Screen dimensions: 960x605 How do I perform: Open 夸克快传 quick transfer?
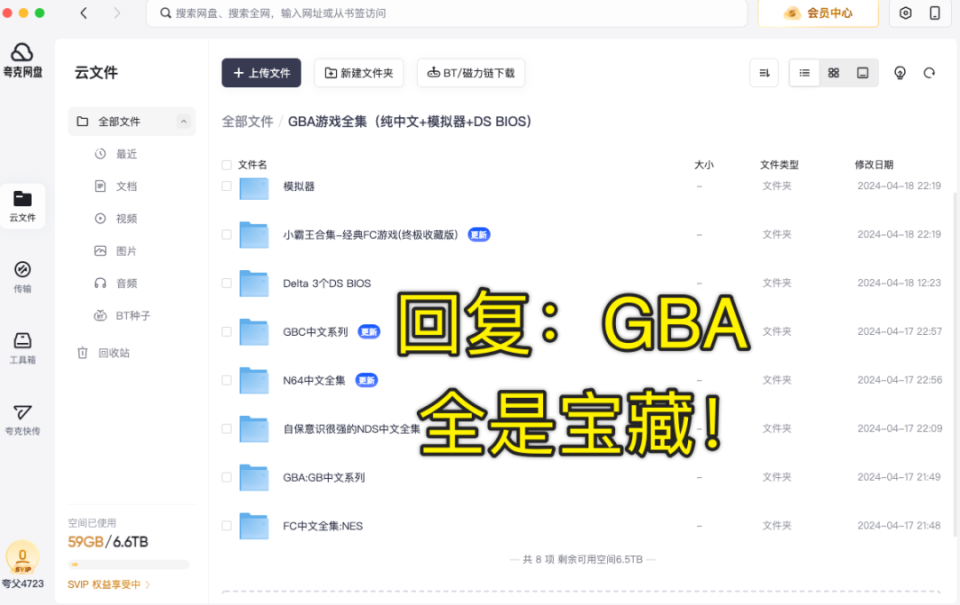click(23, 419)
